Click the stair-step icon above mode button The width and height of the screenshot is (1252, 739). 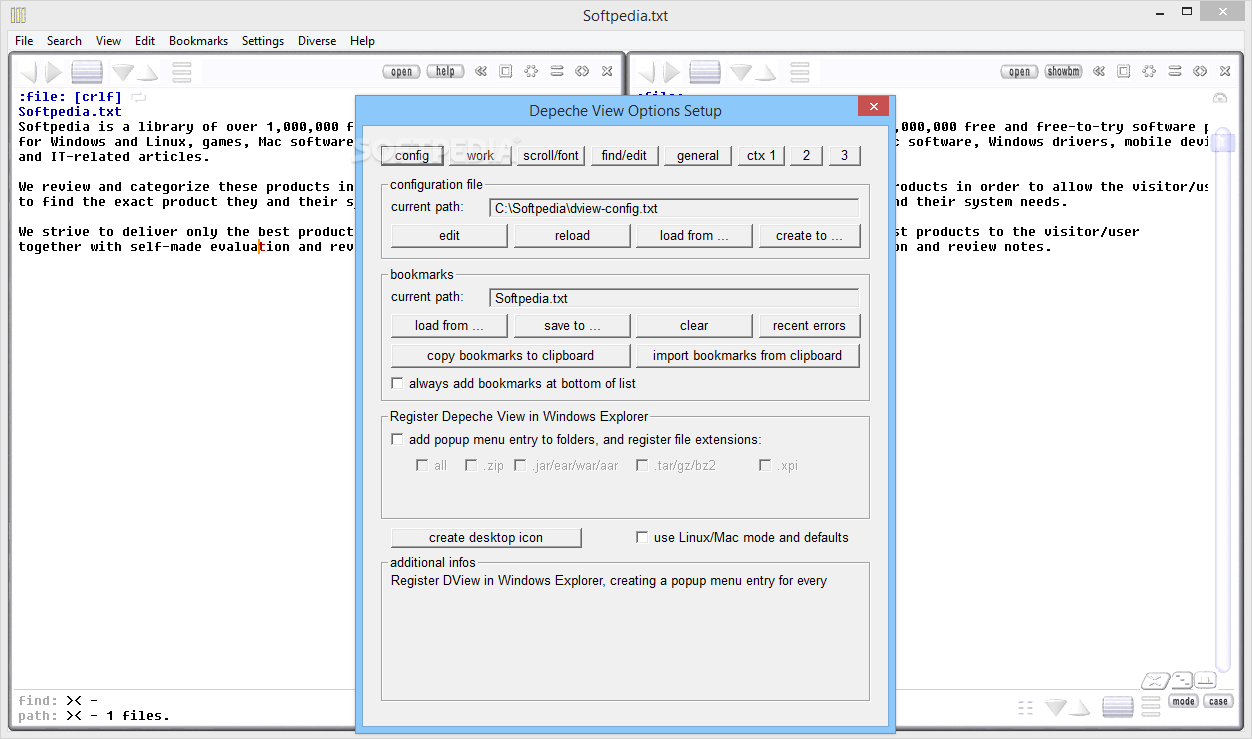coord(1182,680)
